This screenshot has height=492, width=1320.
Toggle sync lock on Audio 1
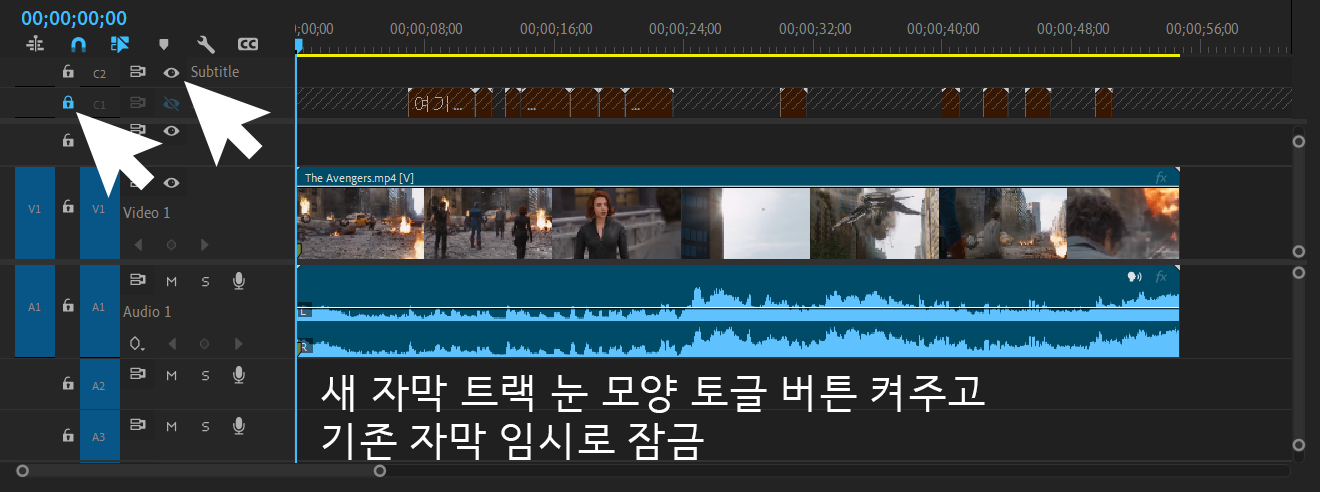pos(138,281)
